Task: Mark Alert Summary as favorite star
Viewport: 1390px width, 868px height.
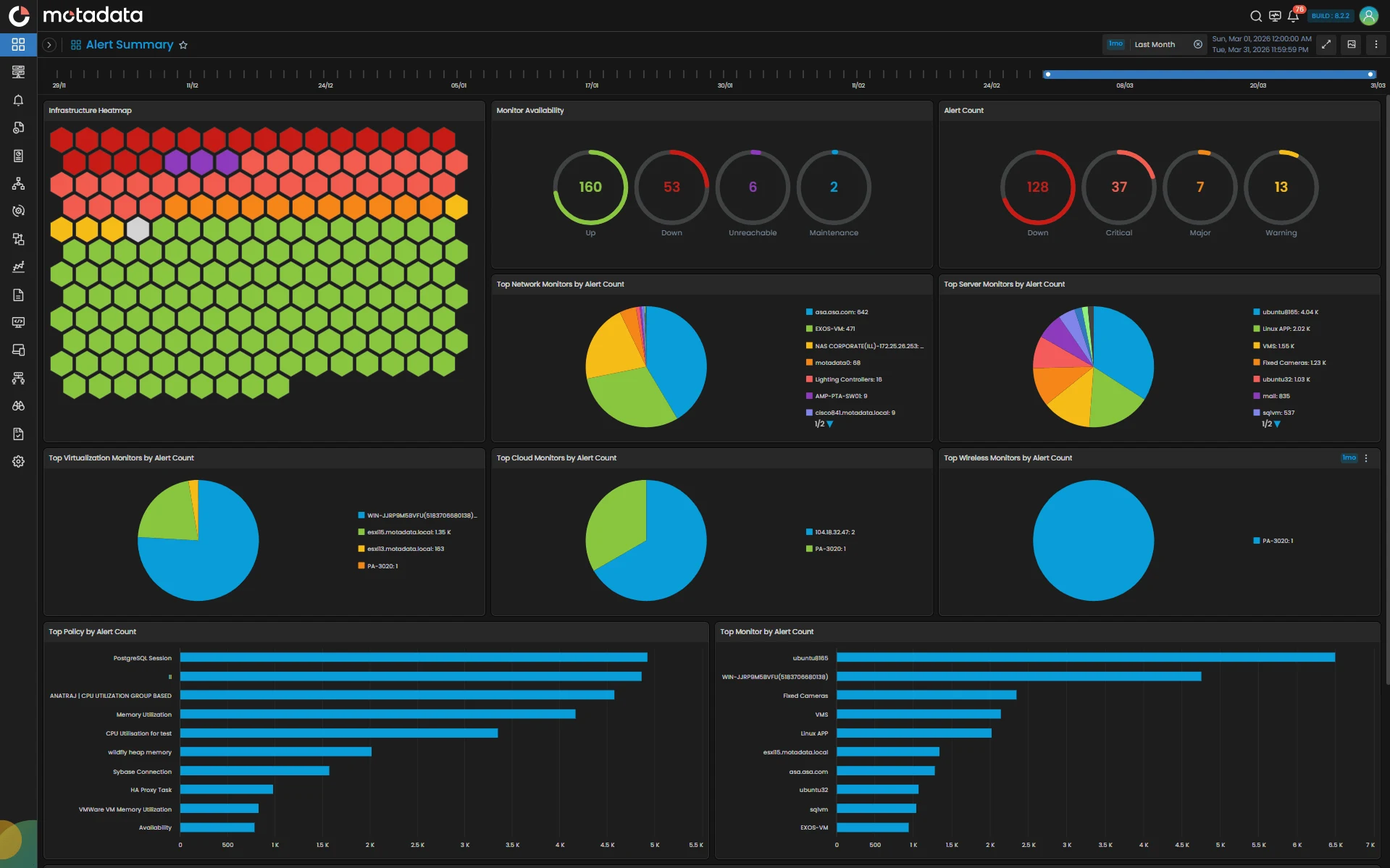Action: click(183, 45)
